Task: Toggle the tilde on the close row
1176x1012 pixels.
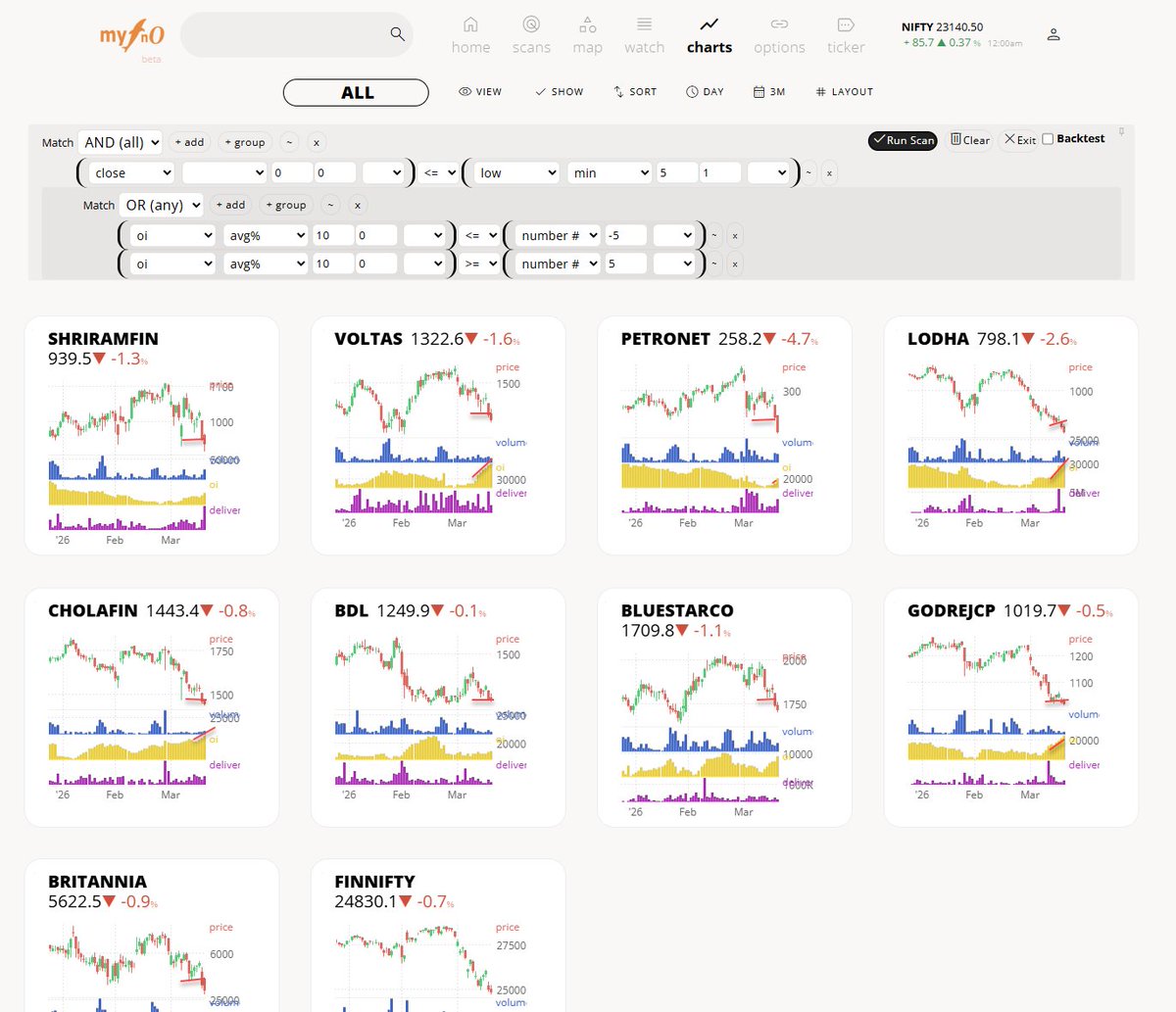Action: [808, 173]
